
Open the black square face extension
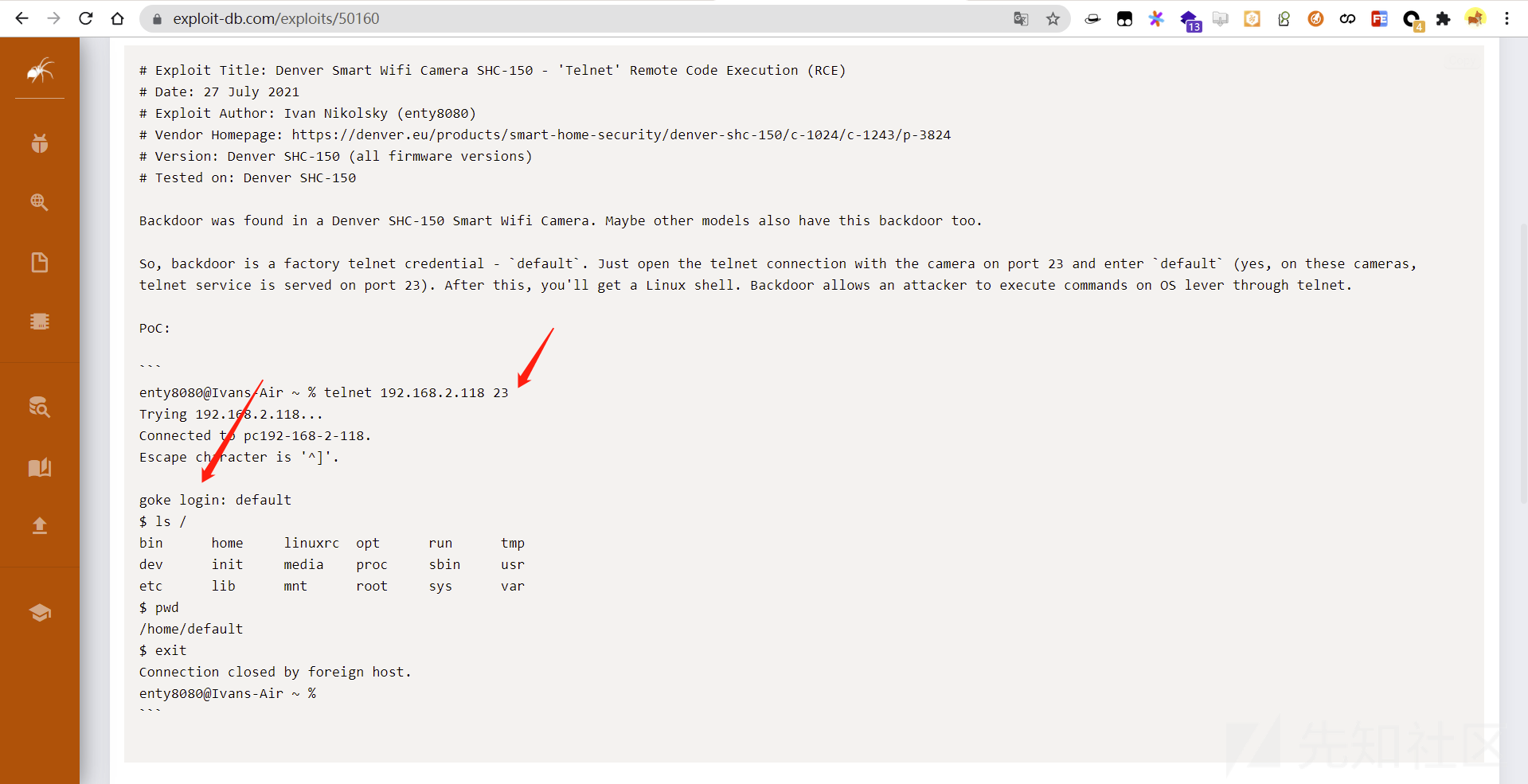coord(1124,18)
